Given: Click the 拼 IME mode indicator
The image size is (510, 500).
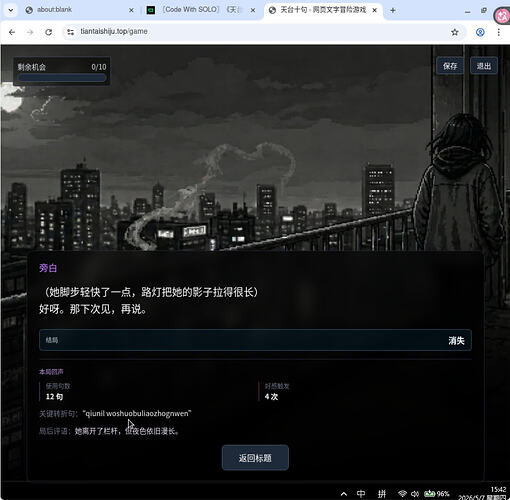Looking at the screenshot, I should [x=382, y=494].
